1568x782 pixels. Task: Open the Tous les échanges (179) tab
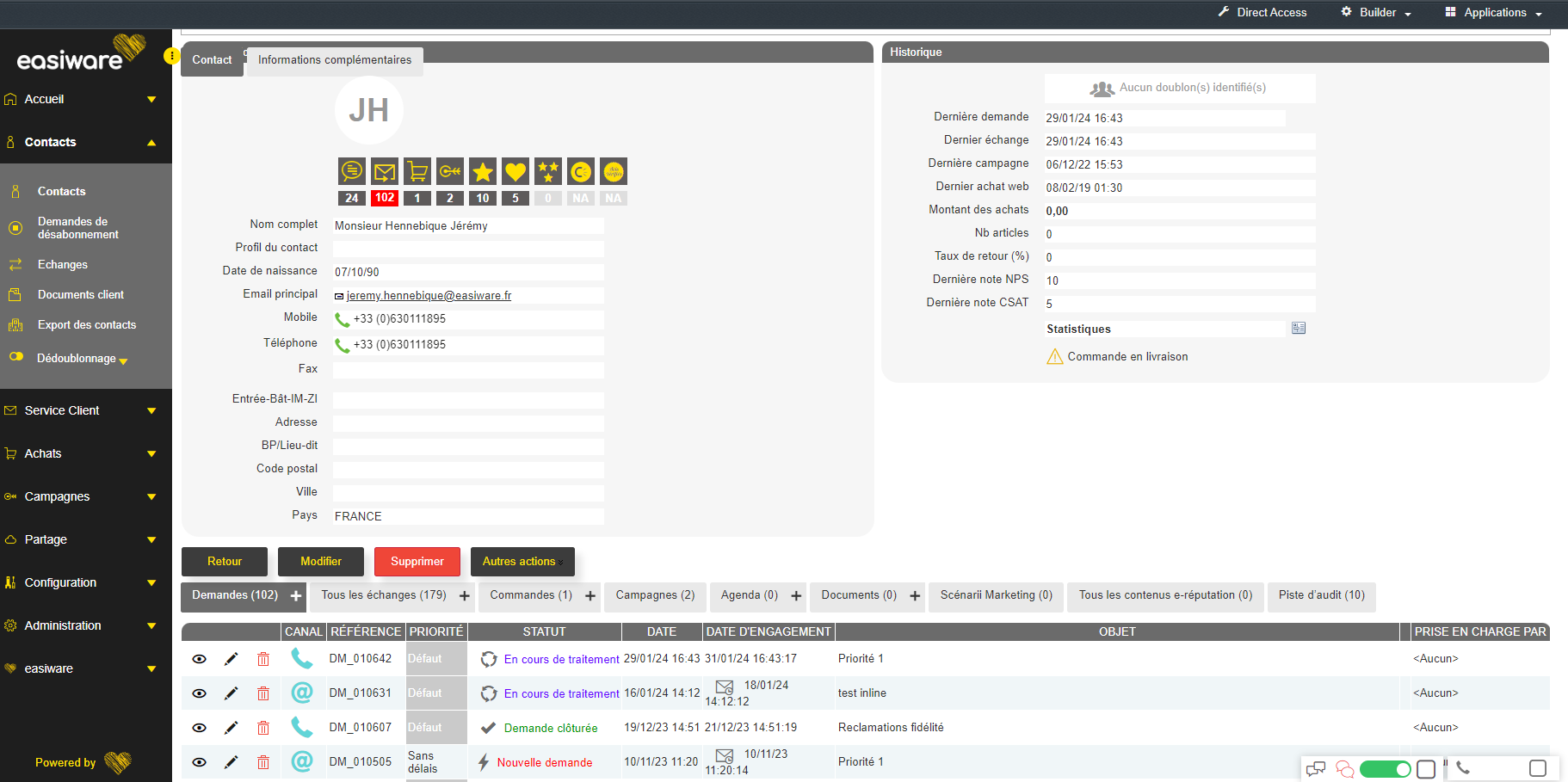[x=383, y=594]
